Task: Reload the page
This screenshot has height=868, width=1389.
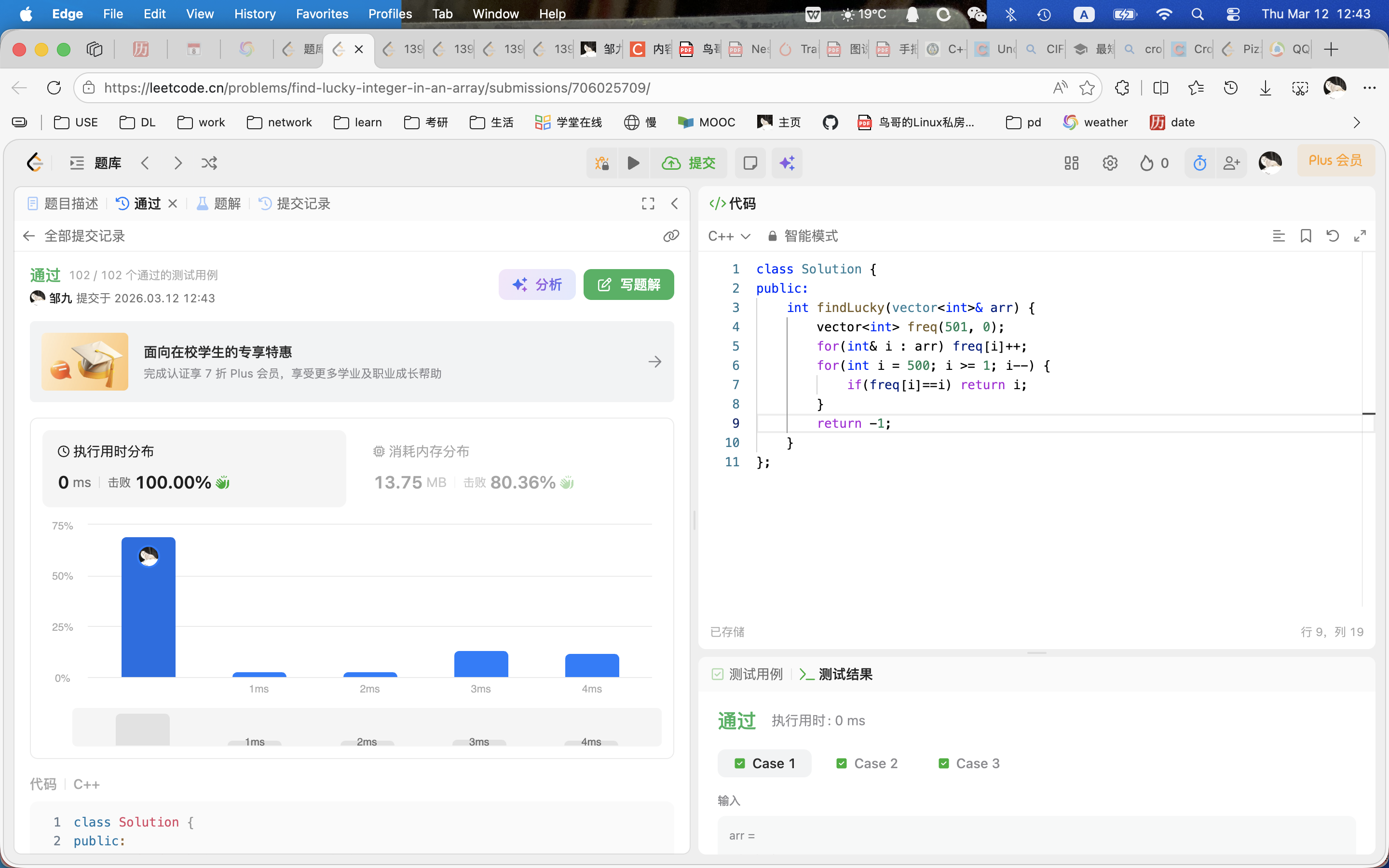Action: click(54, 88)
